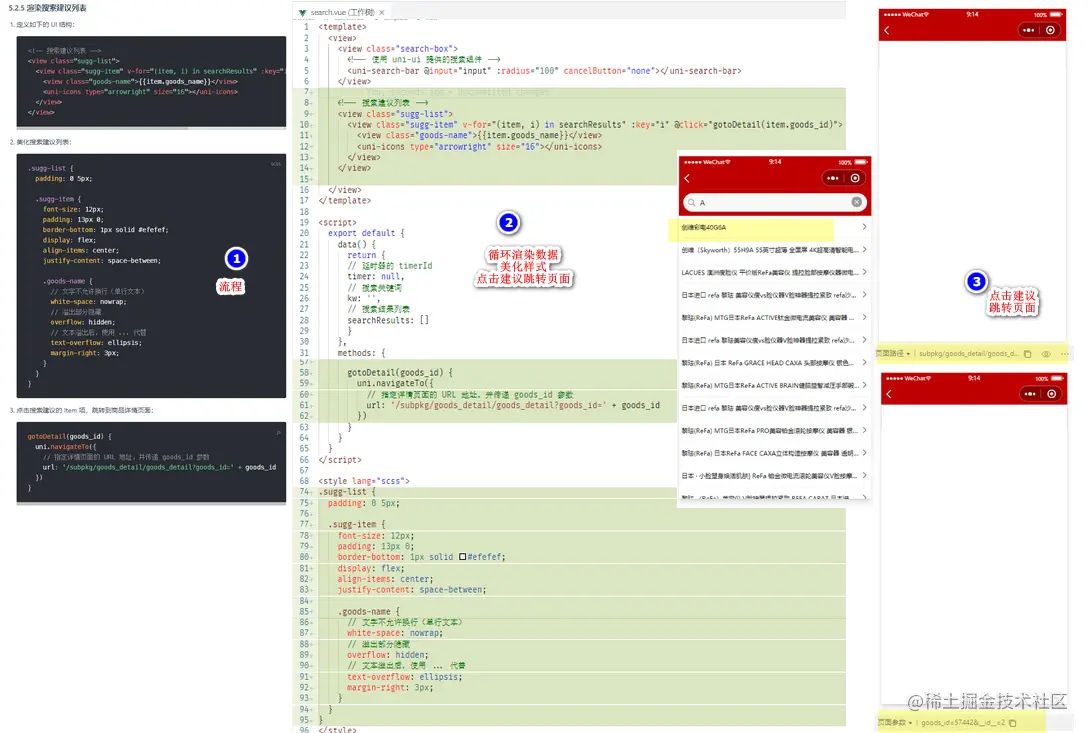Image resolution: width=1089 pixels, height=733 pixels.
Task: Toggle the eye preview icon beside page path
Action: [1046, 354]
